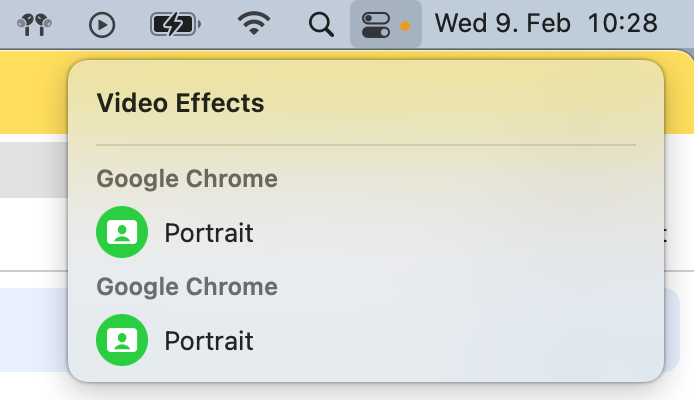
Task: Click the orange microphone-in-use indicator dot
Action: click(405, 25)
